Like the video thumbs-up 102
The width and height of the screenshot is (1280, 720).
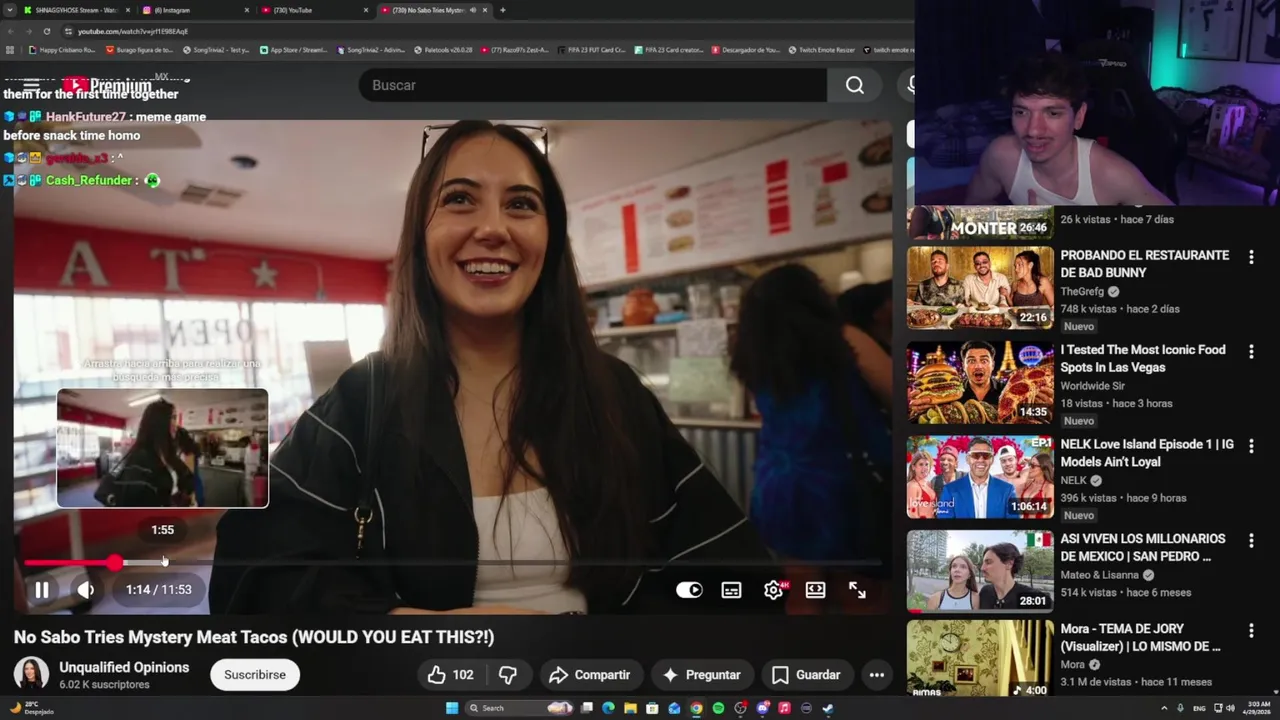[x=450, y=675]
